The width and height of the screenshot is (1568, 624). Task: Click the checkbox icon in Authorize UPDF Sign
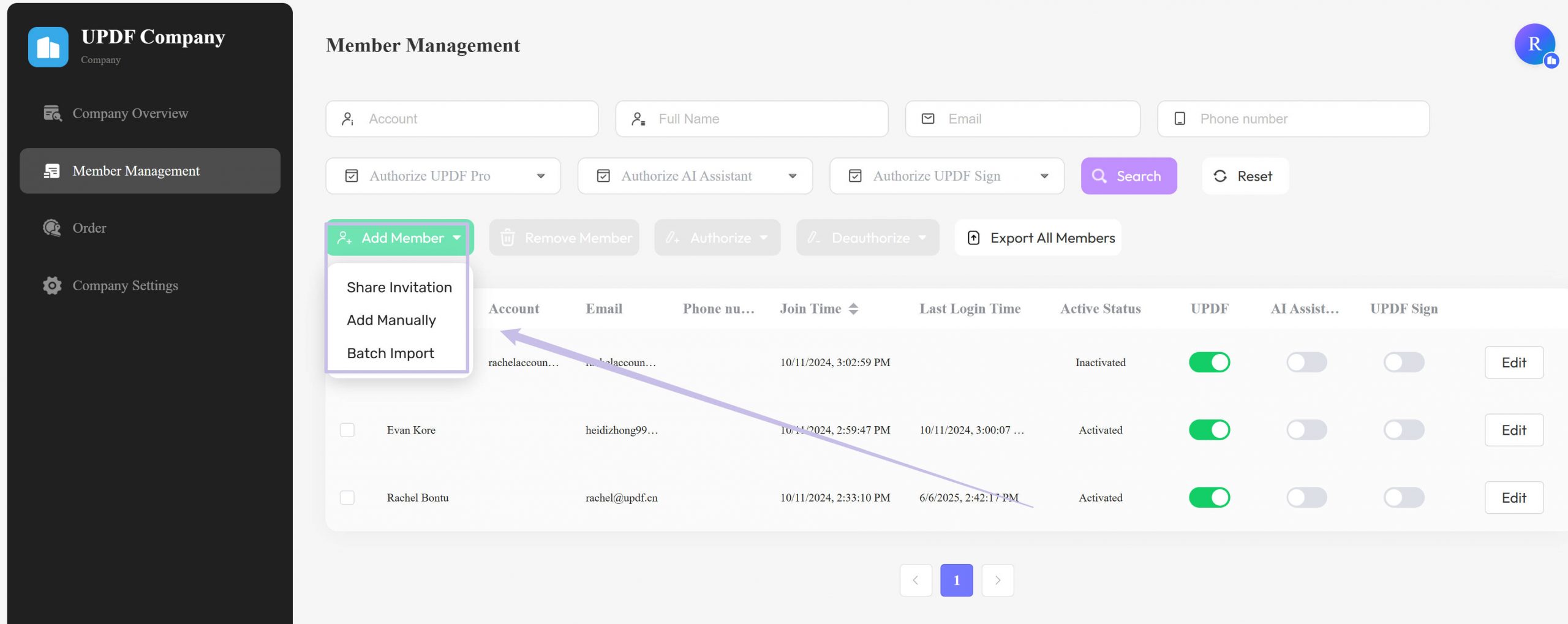click(855, 176)
